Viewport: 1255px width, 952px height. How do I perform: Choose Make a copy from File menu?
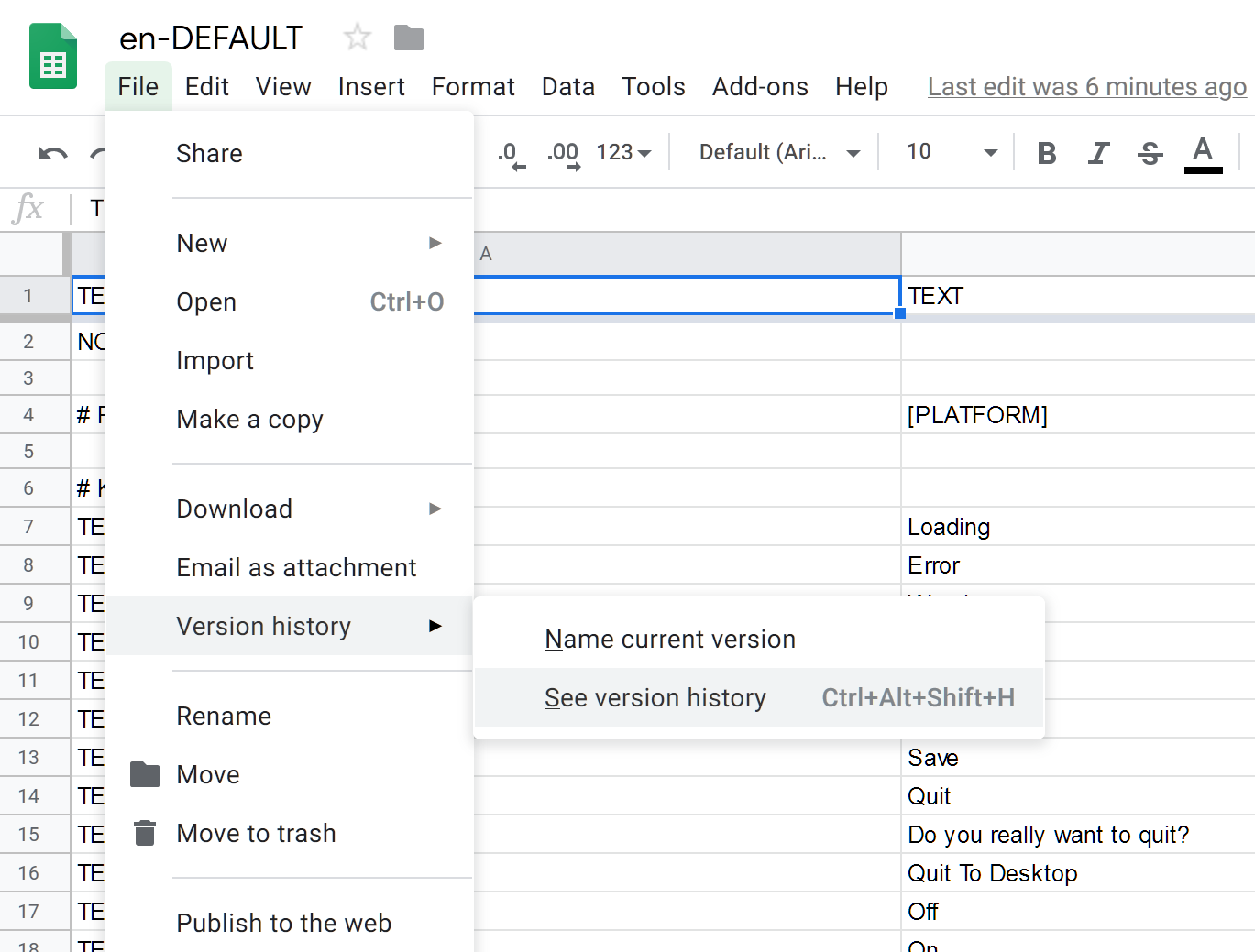249,420
